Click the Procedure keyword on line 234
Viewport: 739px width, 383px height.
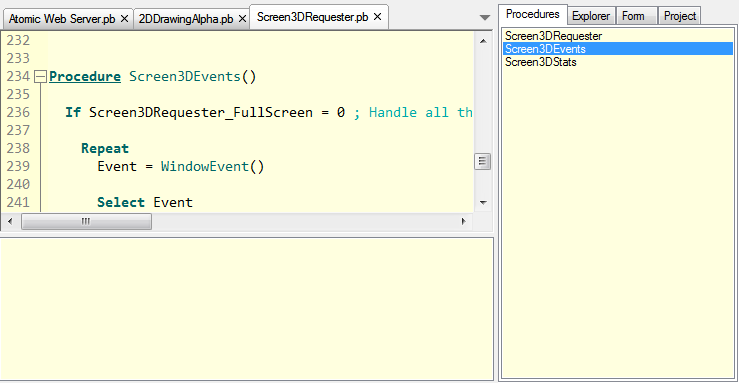(85, 76)
